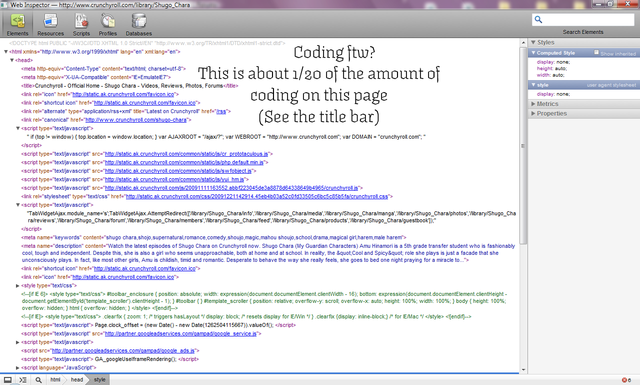Open the Elements panel
This screenshot has height=385, width=640.
click(18, 24)
